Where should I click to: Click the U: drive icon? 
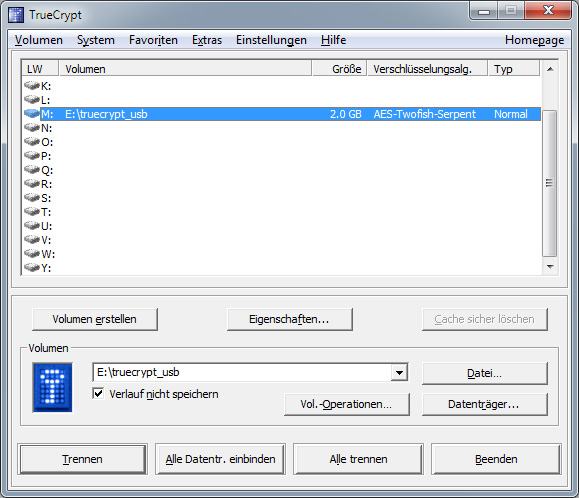tap(32, 226)
